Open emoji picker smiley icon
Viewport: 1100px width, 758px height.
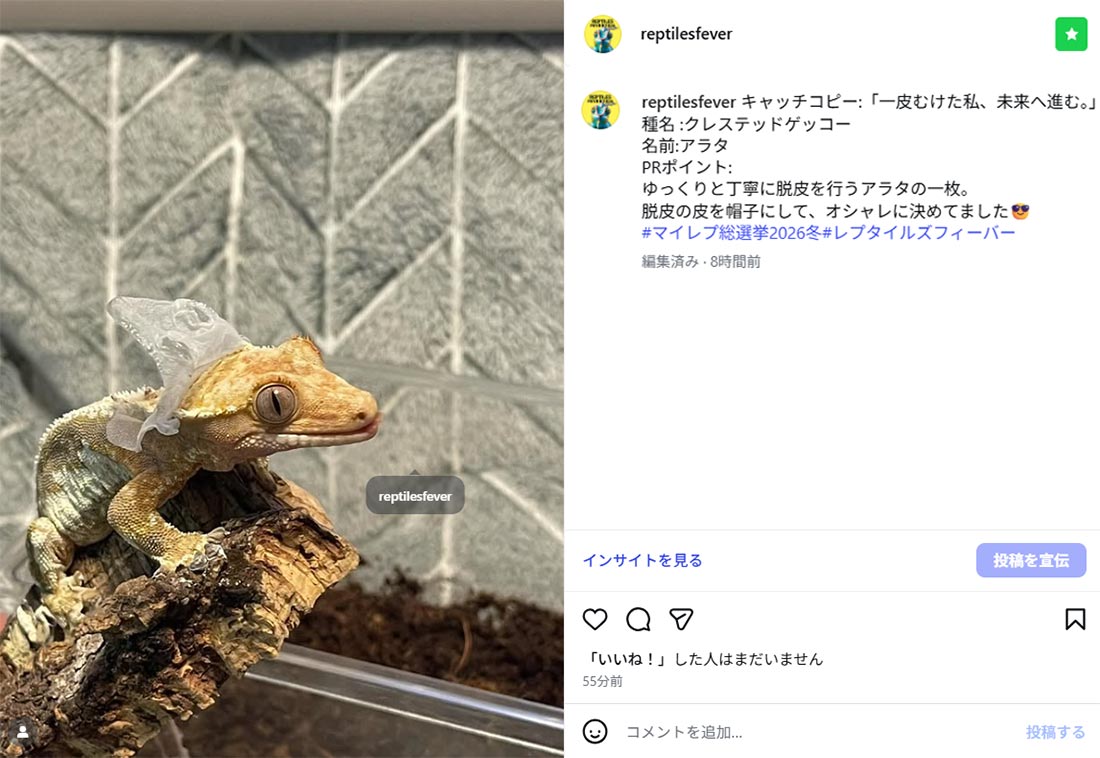(x=595, y=731)
